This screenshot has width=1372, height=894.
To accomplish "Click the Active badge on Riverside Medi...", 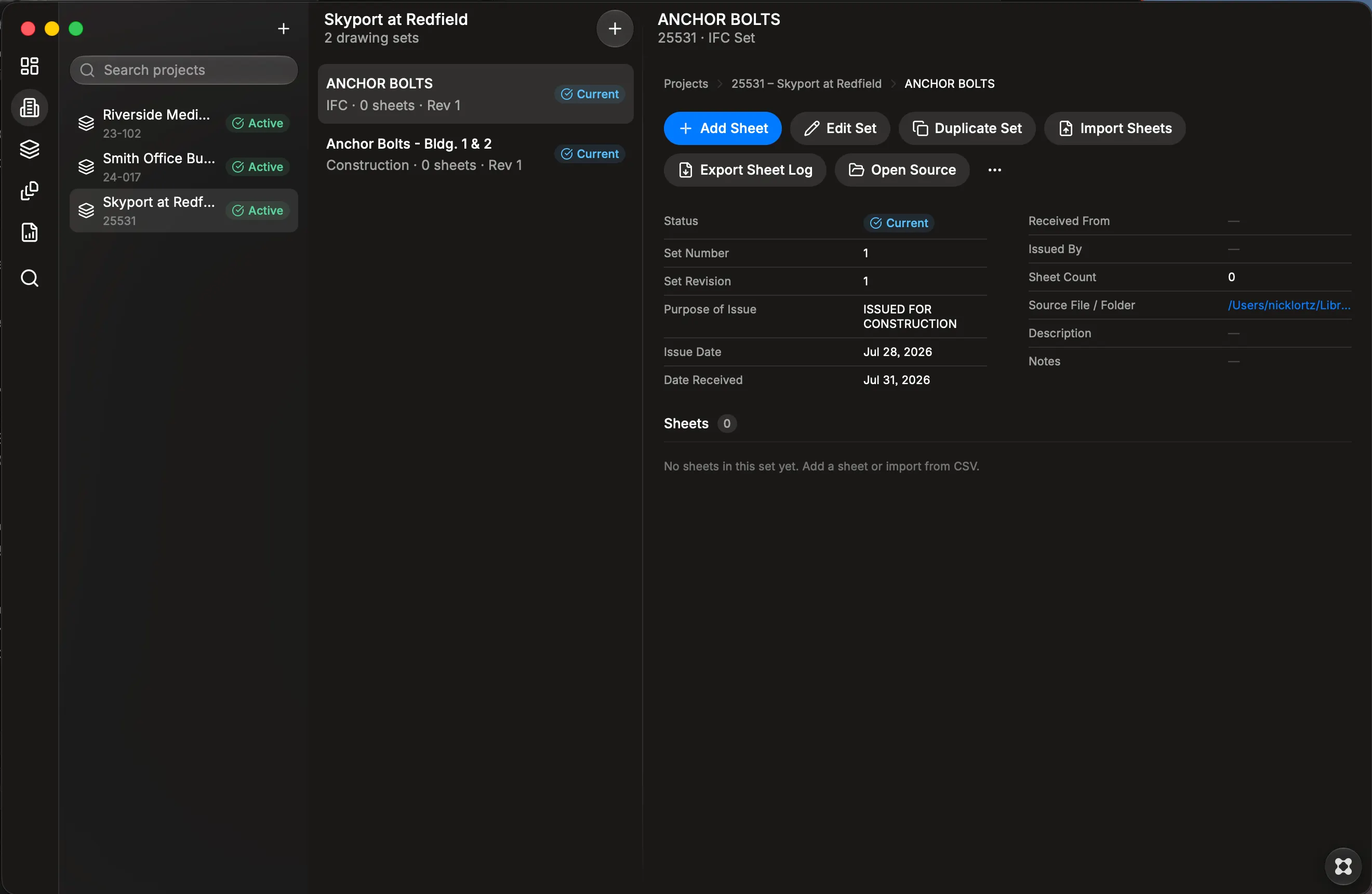I will tap(258, 123).
